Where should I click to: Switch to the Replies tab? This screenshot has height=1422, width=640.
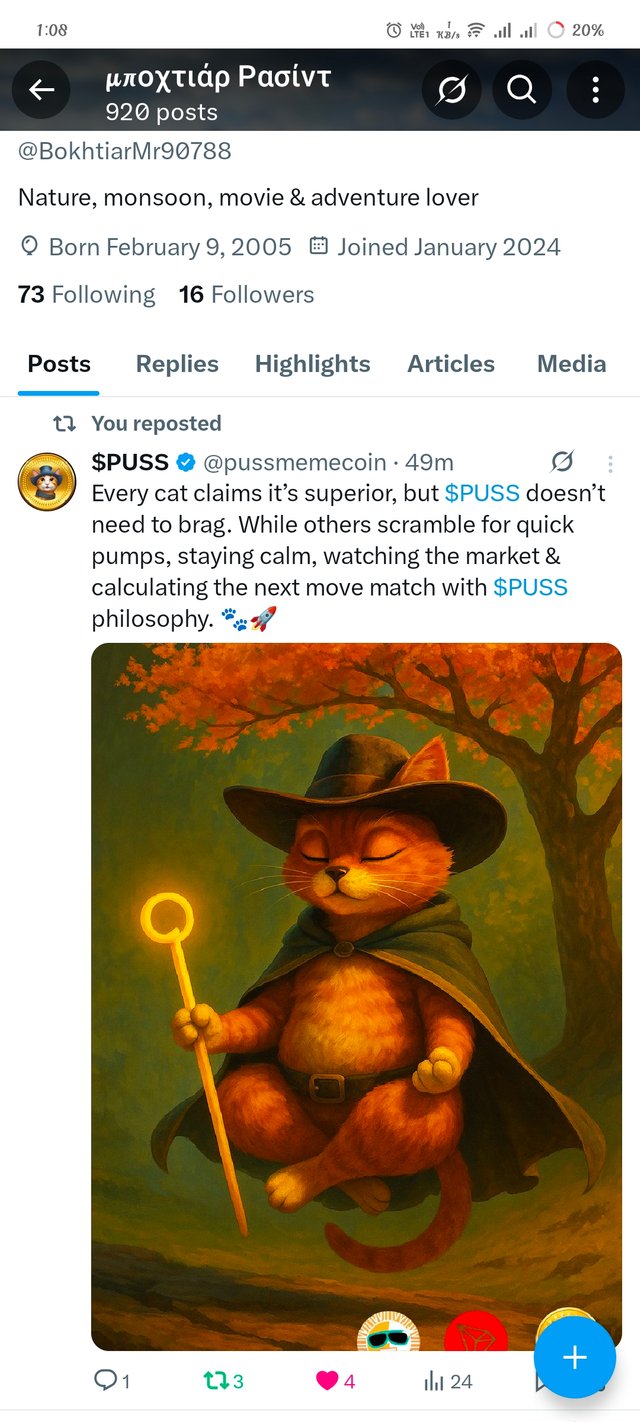point(177,364)
